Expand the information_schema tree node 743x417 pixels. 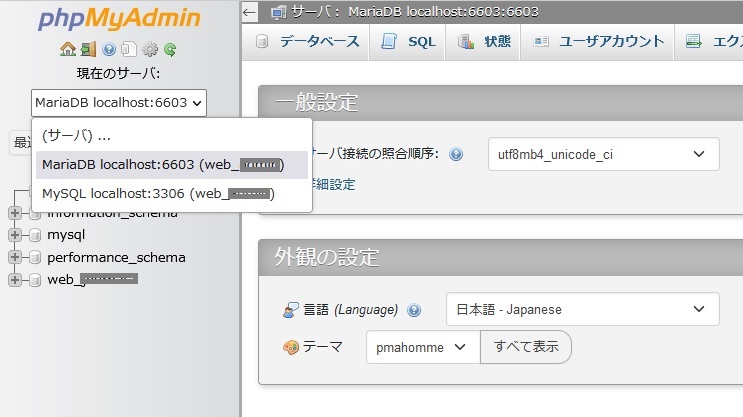[15, 213]
